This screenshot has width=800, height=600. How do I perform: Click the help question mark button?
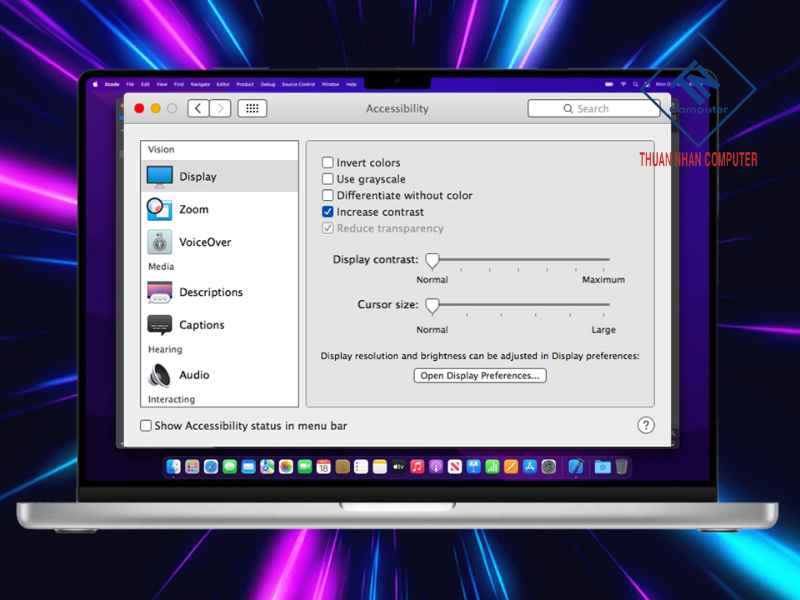coord(646,425)
